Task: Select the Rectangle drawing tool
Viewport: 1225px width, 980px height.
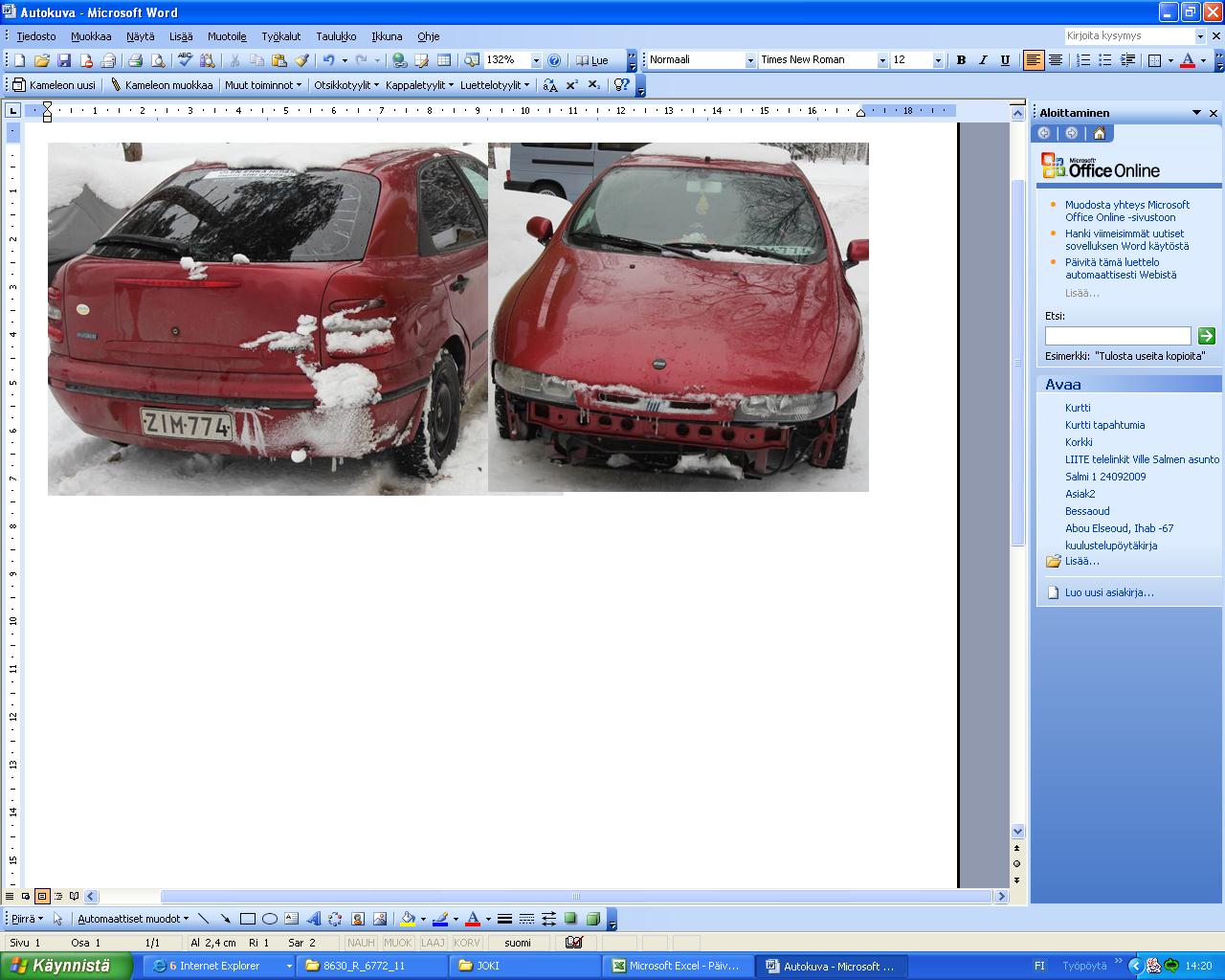Action: click(248, 919)
